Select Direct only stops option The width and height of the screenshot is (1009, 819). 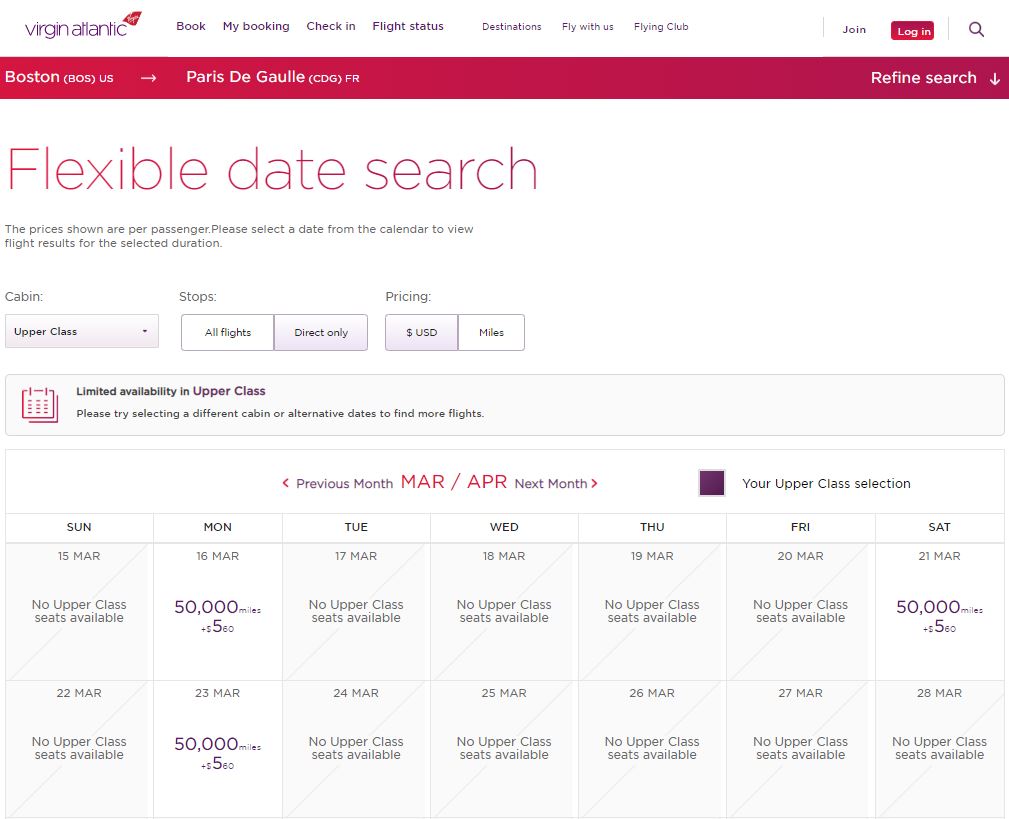tap(321, 332)
